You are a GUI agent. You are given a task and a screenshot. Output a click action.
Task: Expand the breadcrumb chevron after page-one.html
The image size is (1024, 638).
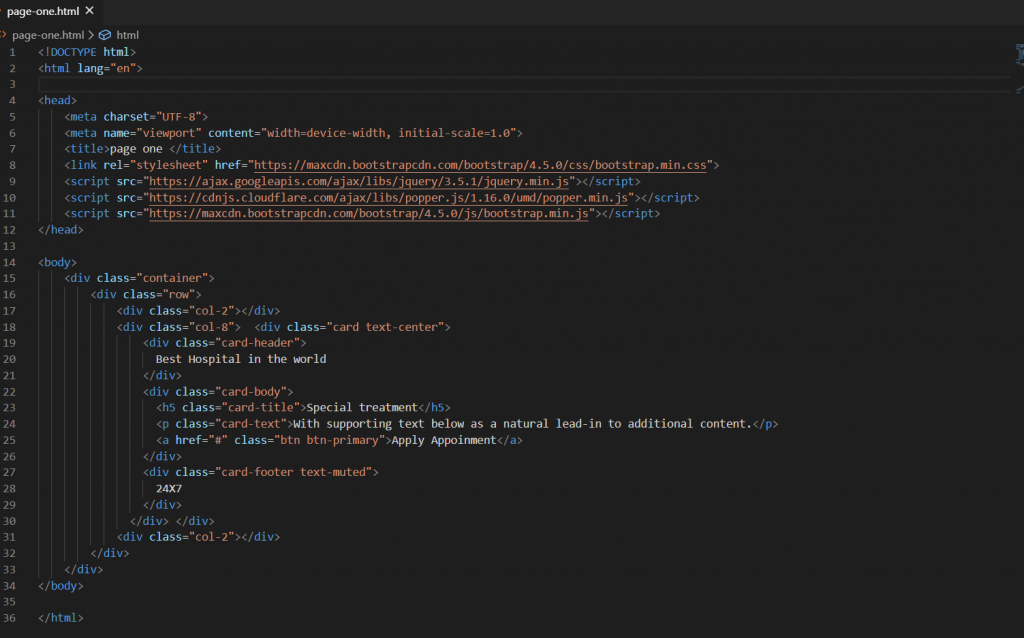[90, 34]
